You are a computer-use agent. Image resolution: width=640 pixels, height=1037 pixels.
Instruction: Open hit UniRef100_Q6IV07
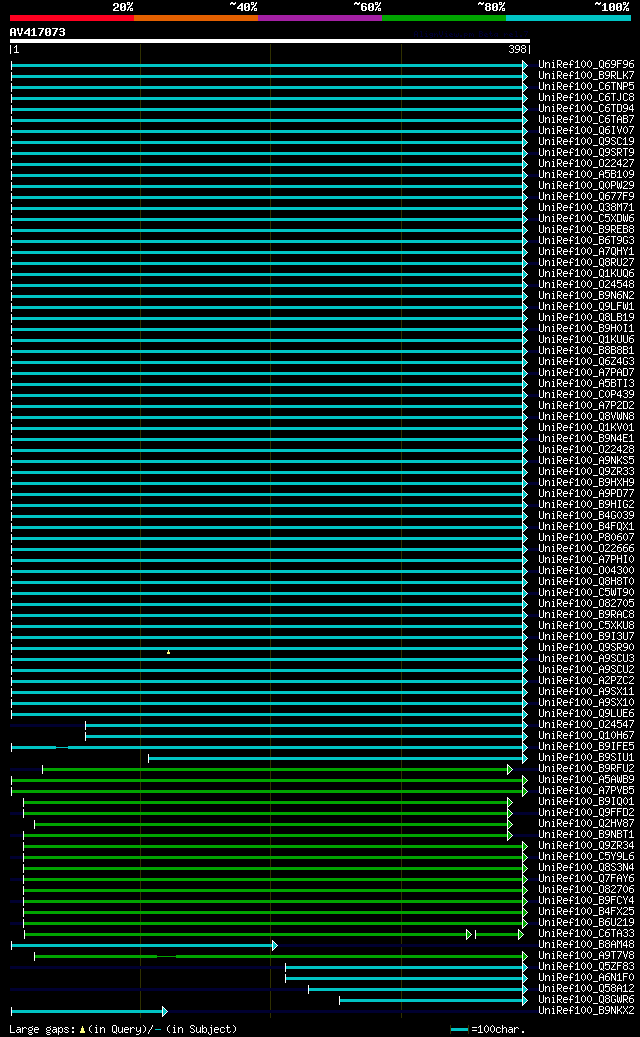[x=586, y=131]
